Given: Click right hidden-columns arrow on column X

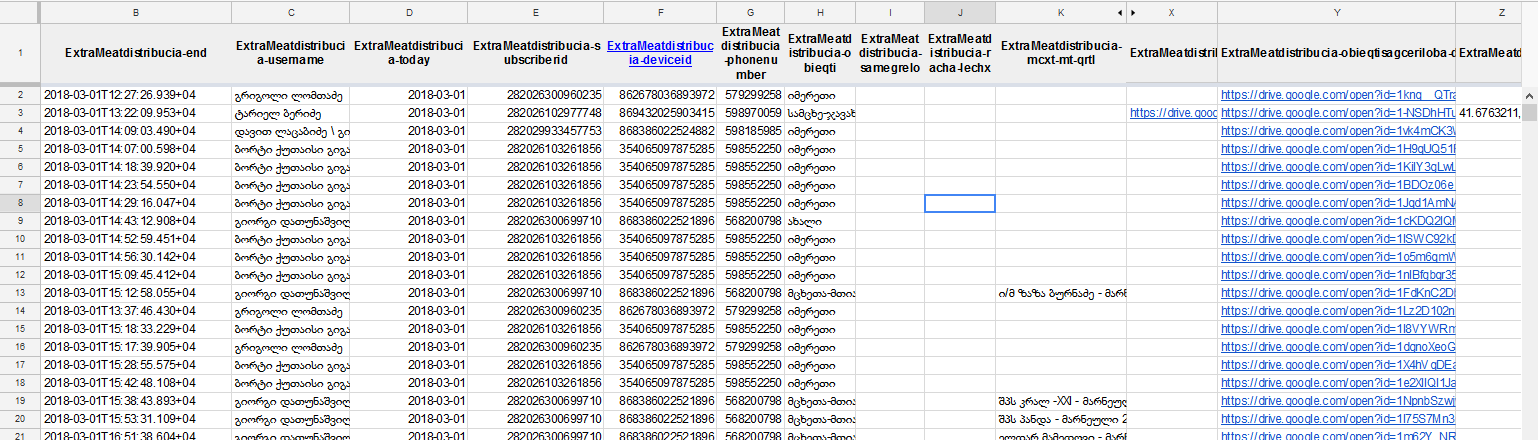Looking at the screenshot, I should tap(1133, 12).
